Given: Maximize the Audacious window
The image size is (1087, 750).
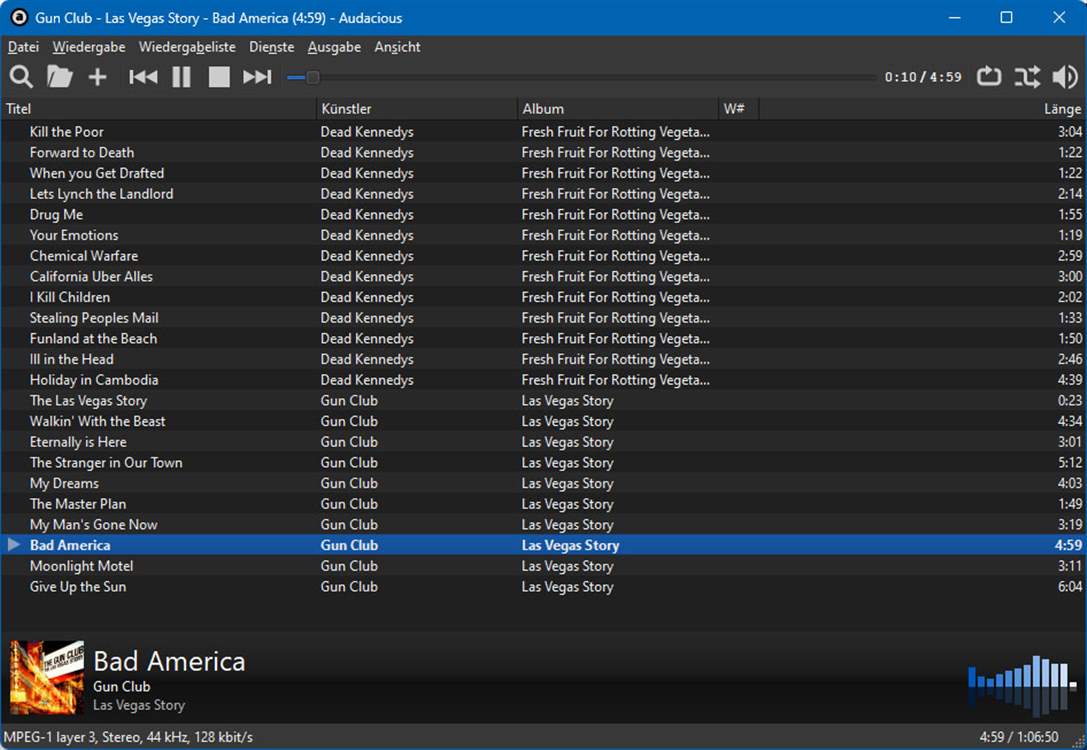Looking at the screenshot, I should tap(1007, 17).
